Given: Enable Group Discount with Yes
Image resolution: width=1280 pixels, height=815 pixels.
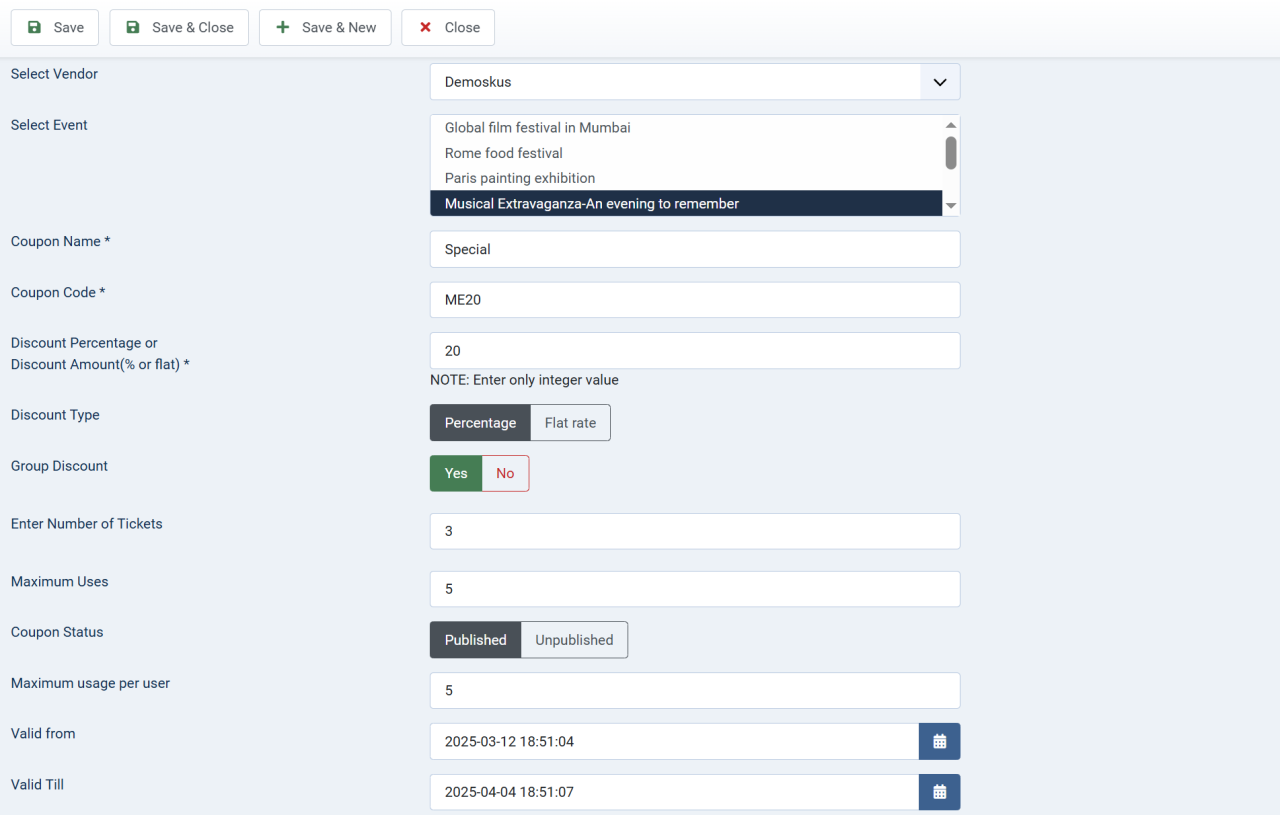Looking at the screenshot, I should click(456, 474).
